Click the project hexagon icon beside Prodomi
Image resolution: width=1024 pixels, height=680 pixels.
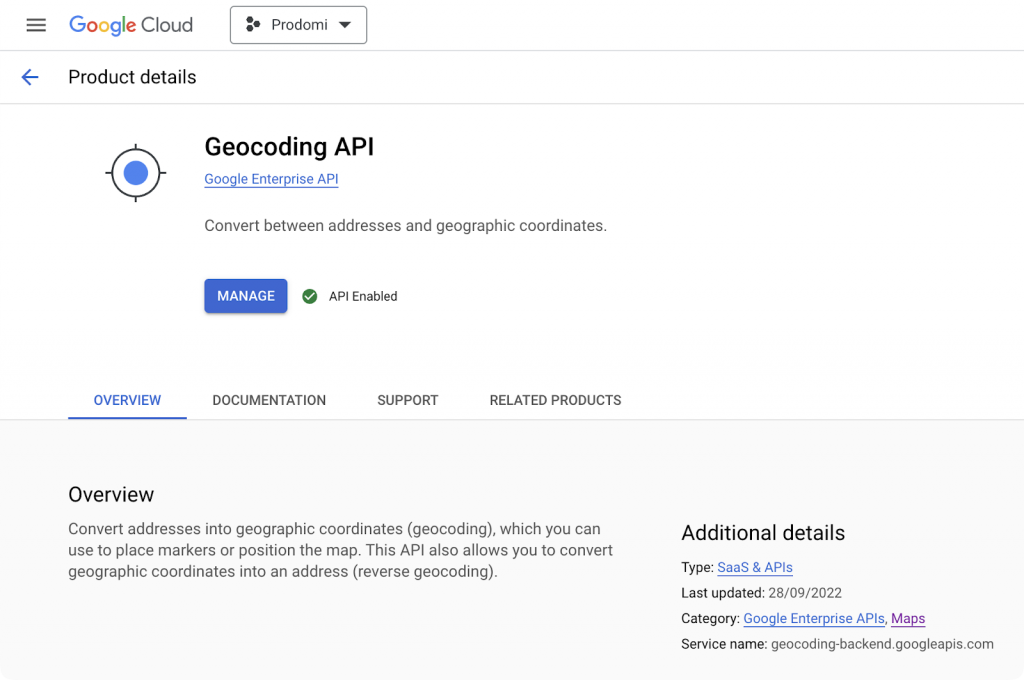tap(253, 25)
